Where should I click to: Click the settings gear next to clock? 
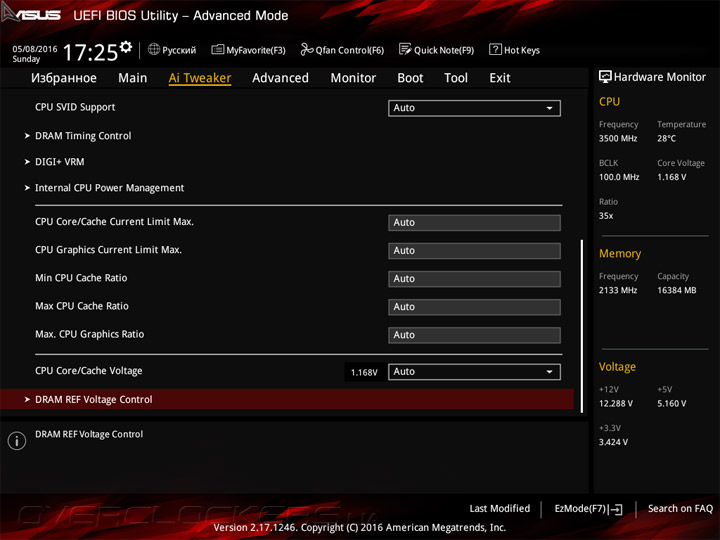click(126, 47)
